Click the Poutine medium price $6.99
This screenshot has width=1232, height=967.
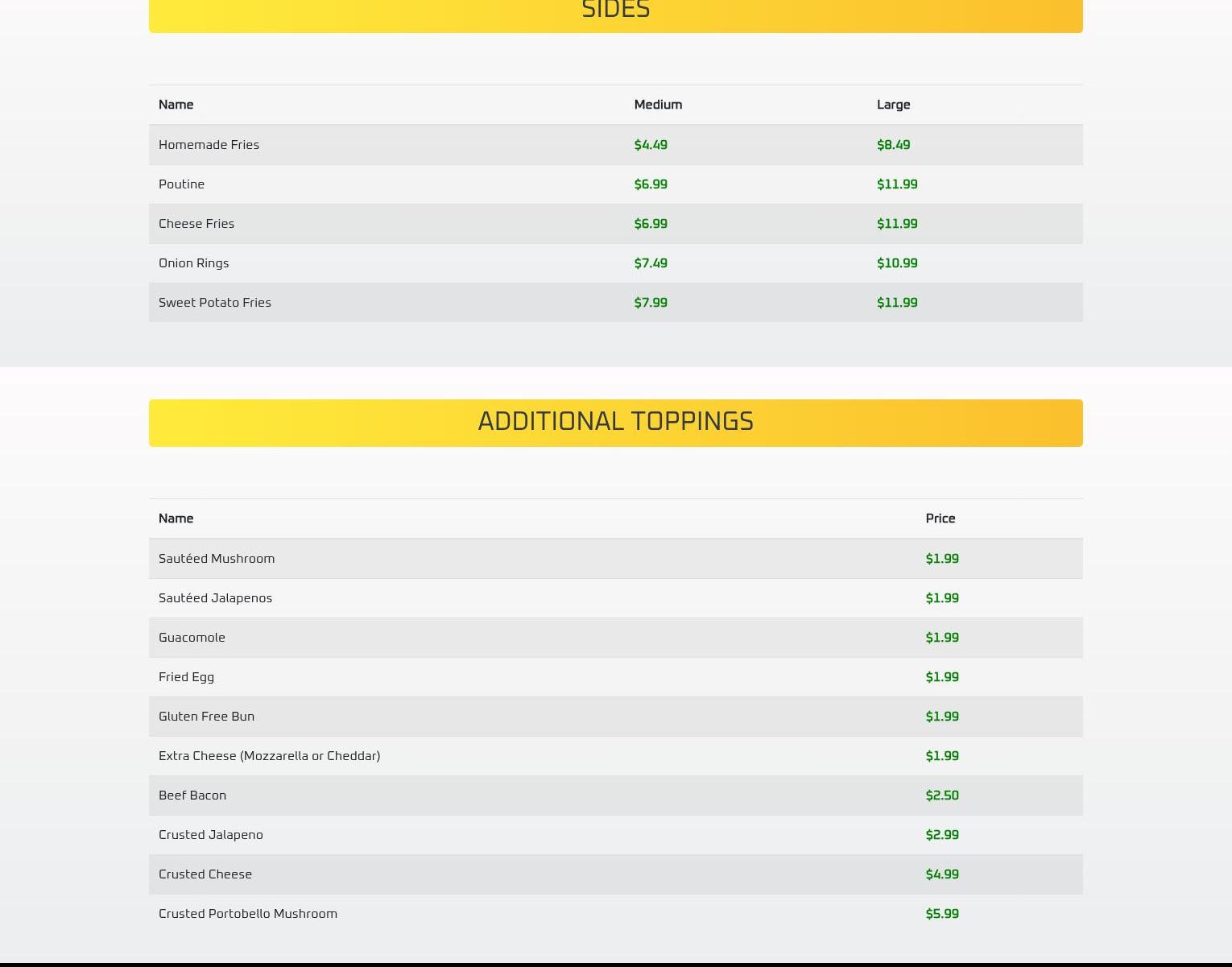click(650, 184)
